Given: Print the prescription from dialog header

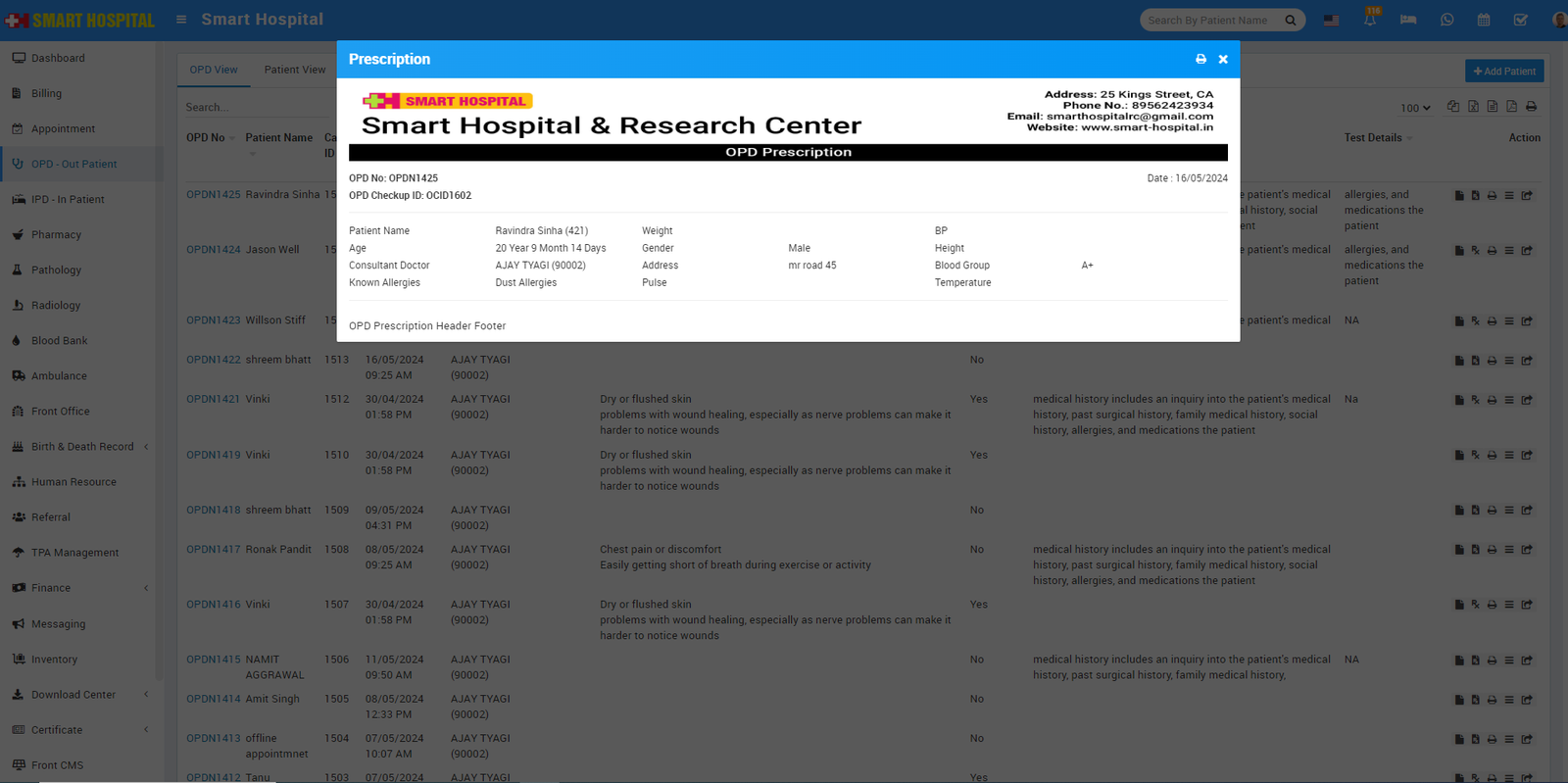Looking at the screenshot, I should click(1200, 60).
